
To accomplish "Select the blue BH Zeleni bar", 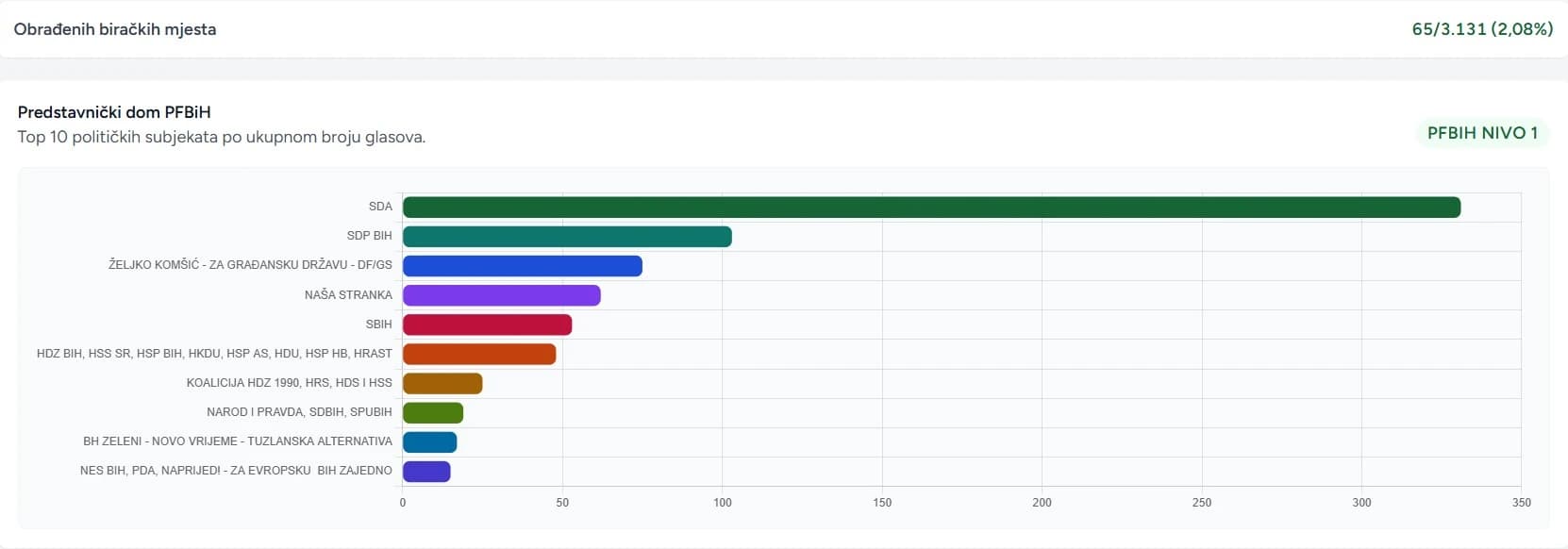I will click(x=429, y=441).
